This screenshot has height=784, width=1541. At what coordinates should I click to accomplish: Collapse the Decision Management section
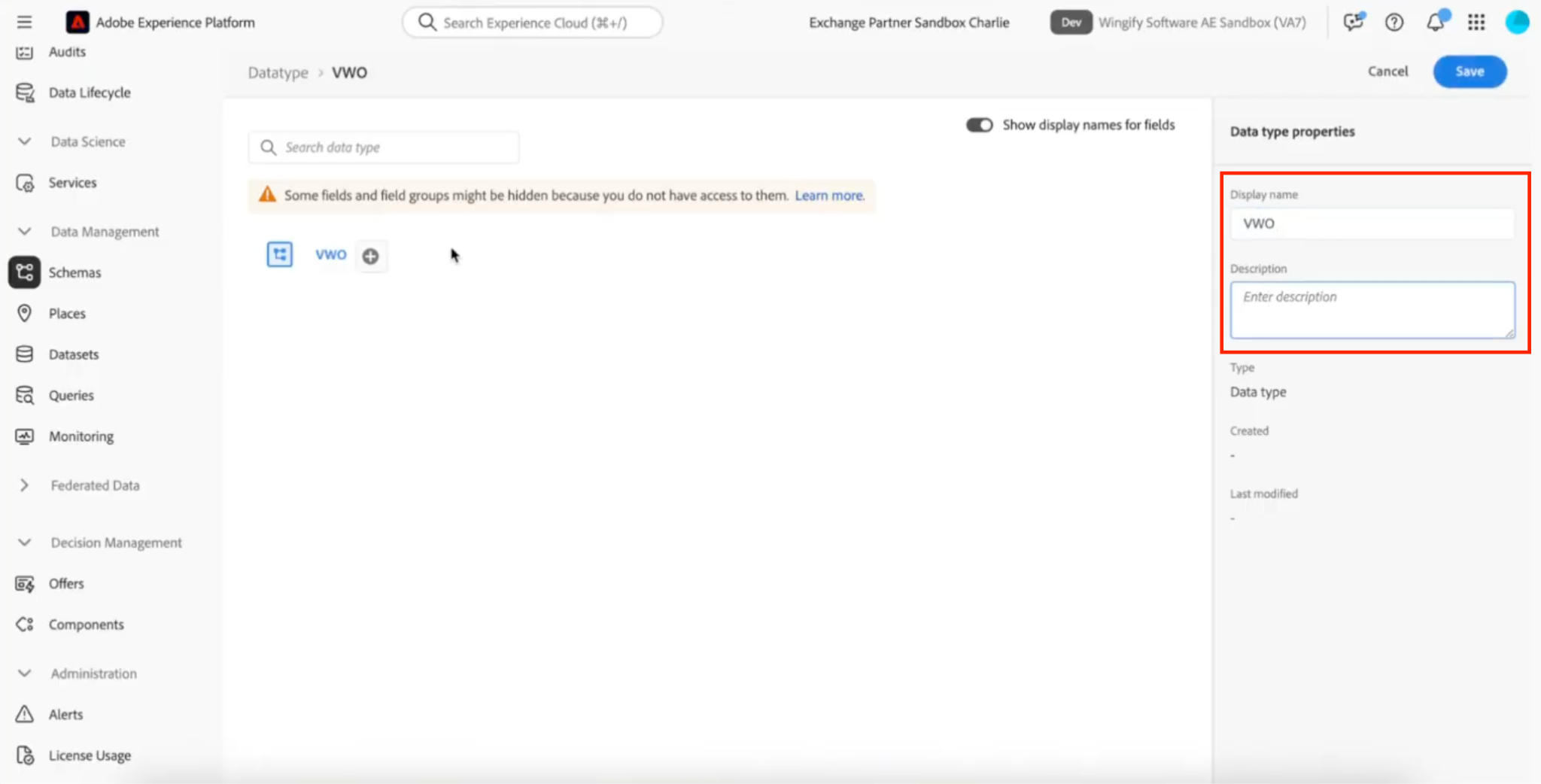(x=24, y=542)
